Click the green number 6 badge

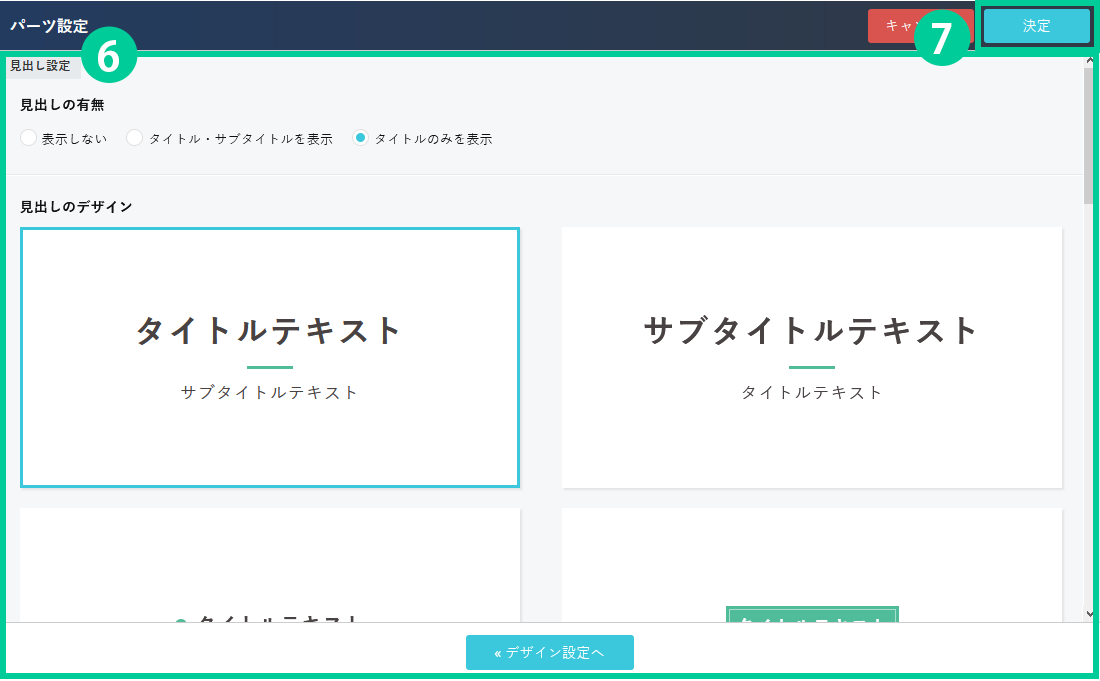[108, 58]
